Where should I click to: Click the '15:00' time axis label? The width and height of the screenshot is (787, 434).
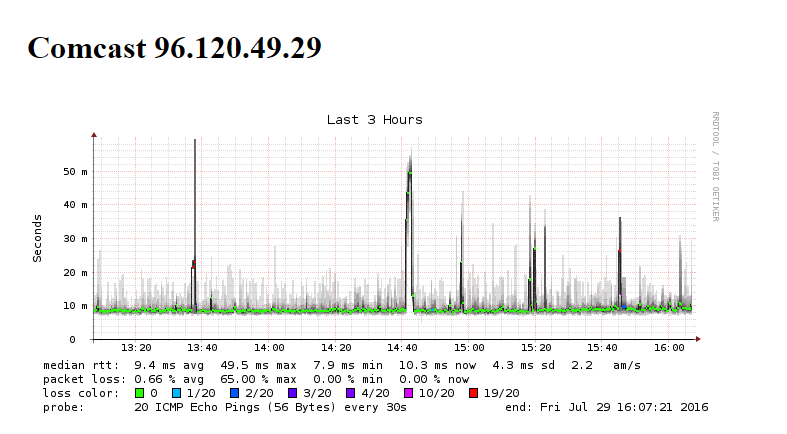(469, 348)
